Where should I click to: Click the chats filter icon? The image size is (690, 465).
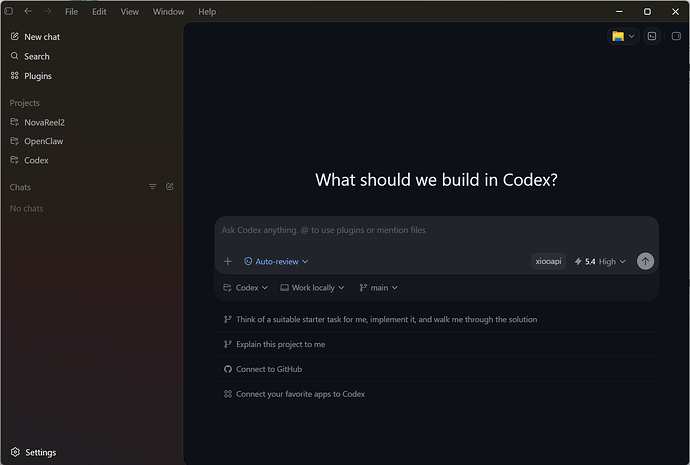[153, 187]
